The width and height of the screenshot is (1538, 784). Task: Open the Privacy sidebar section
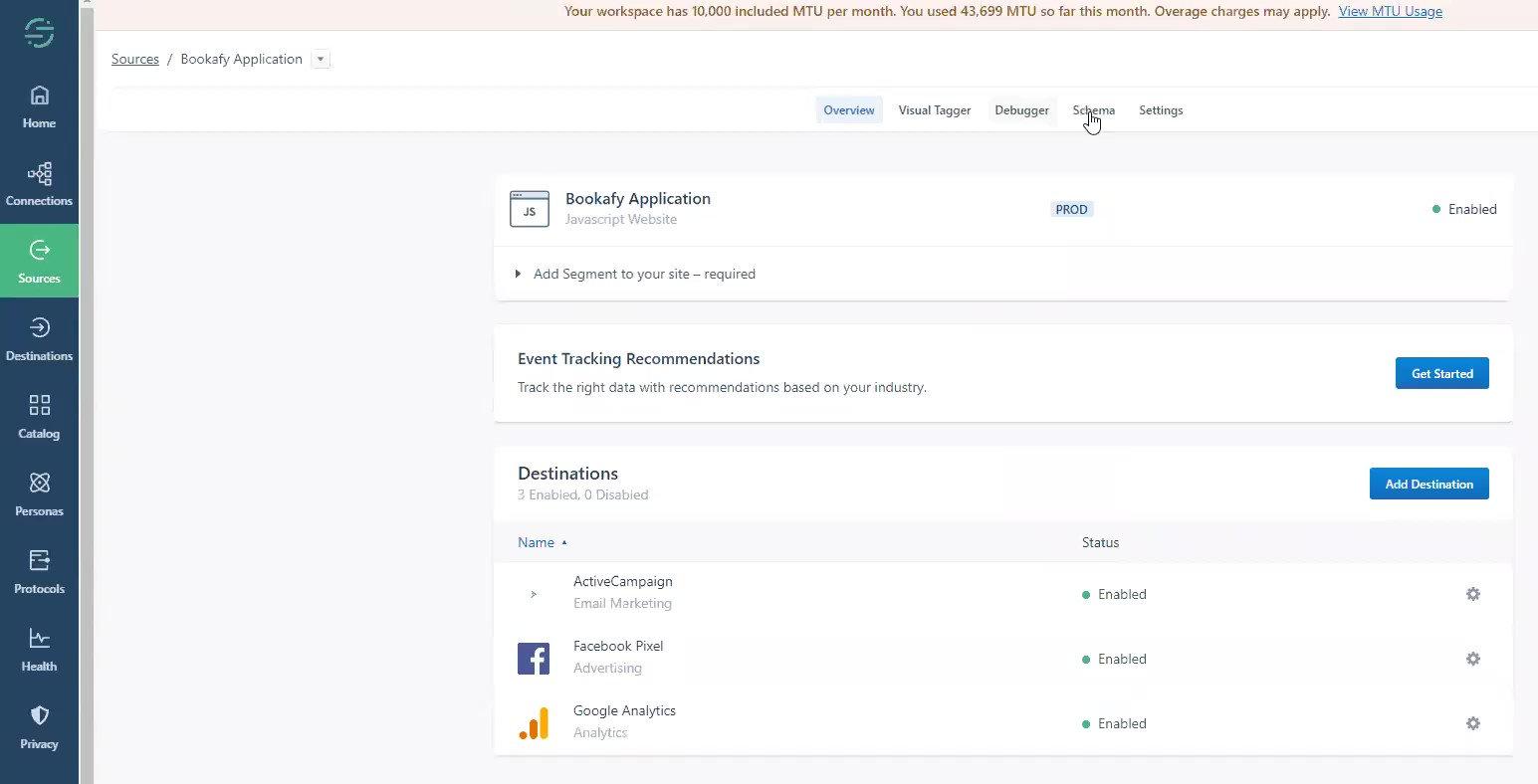pos(39,726)
